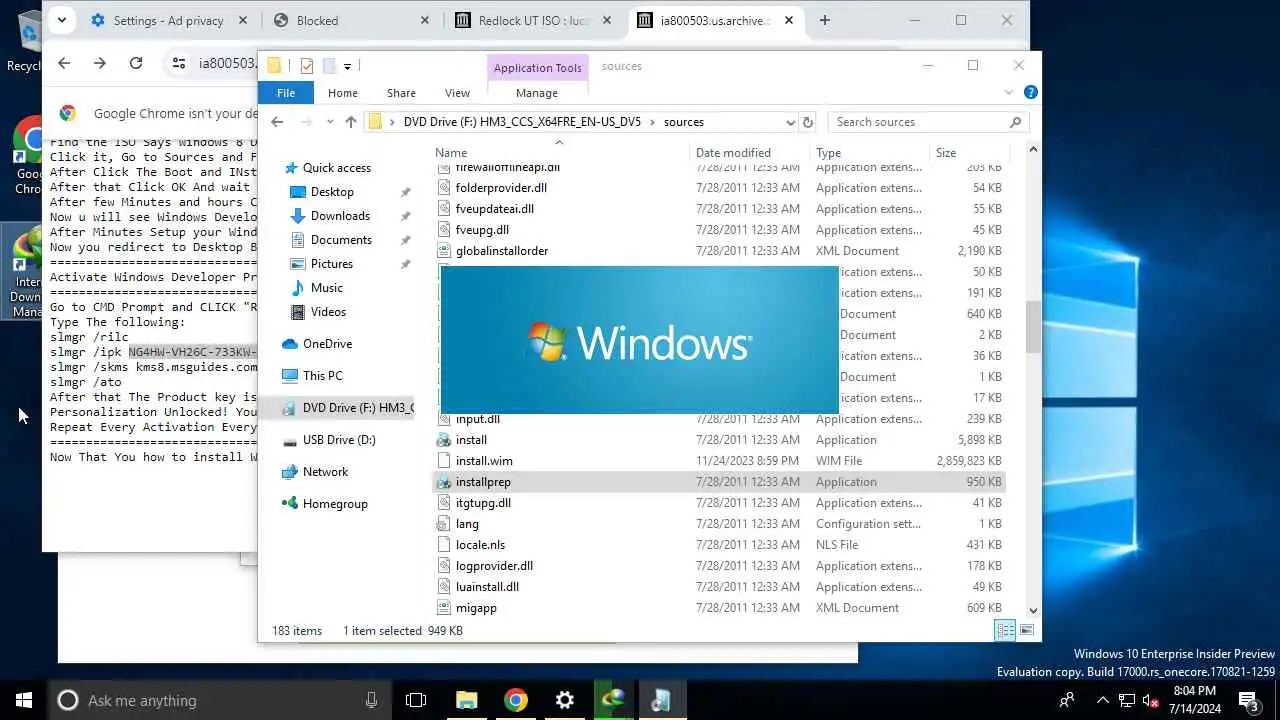The height and width of the screenshot is (720, 1280).
Task: Refresh the sources folder
Action: coord(808,122)
